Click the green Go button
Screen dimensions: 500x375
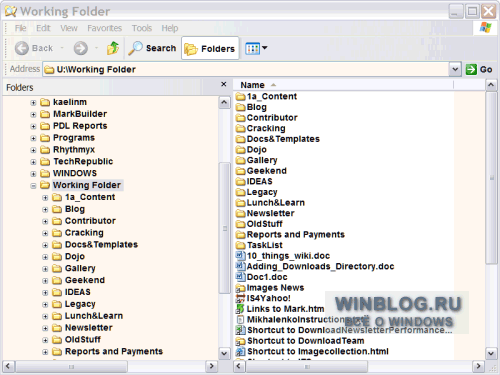[x=479, y=69]
